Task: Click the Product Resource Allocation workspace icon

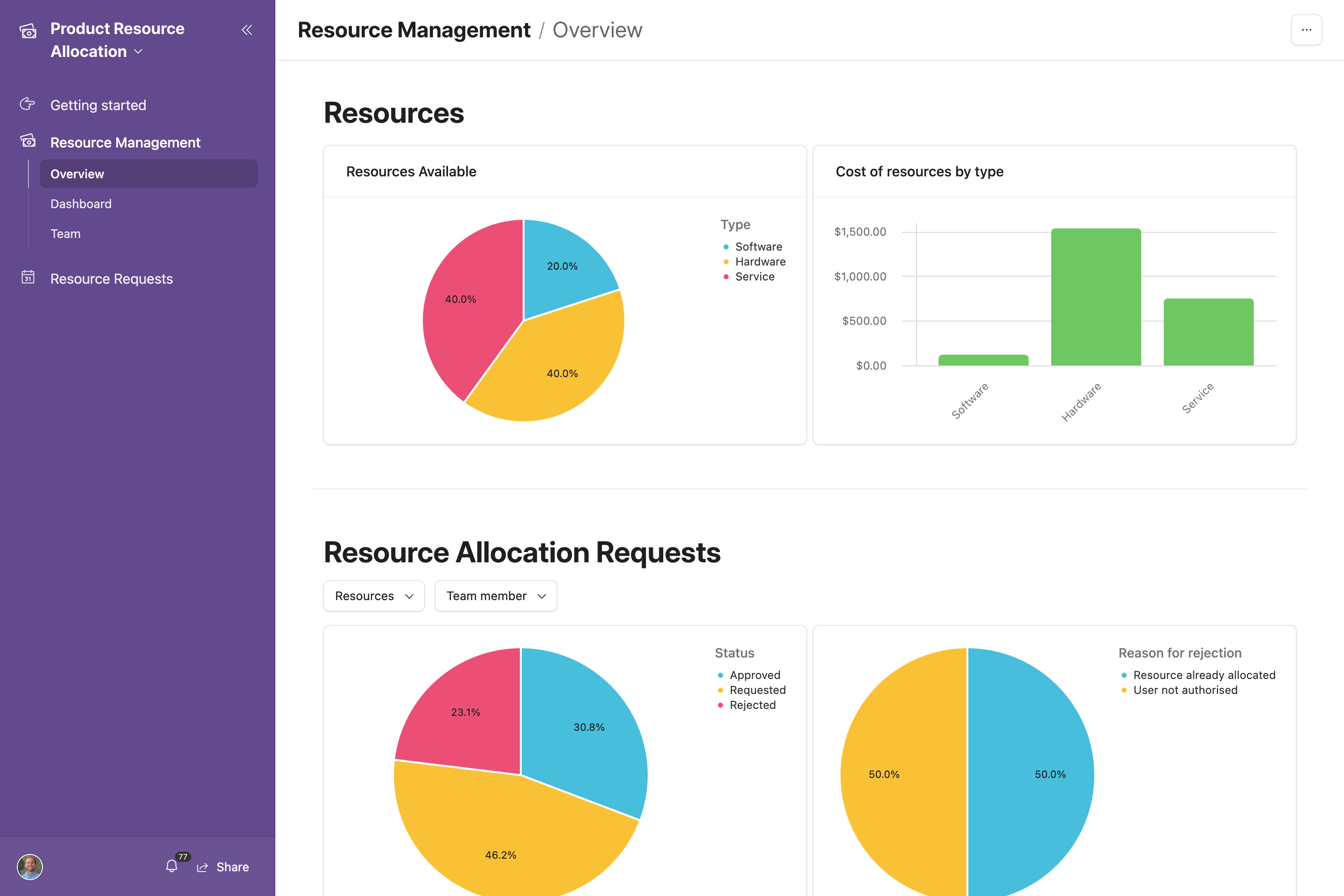Action: 28,31
